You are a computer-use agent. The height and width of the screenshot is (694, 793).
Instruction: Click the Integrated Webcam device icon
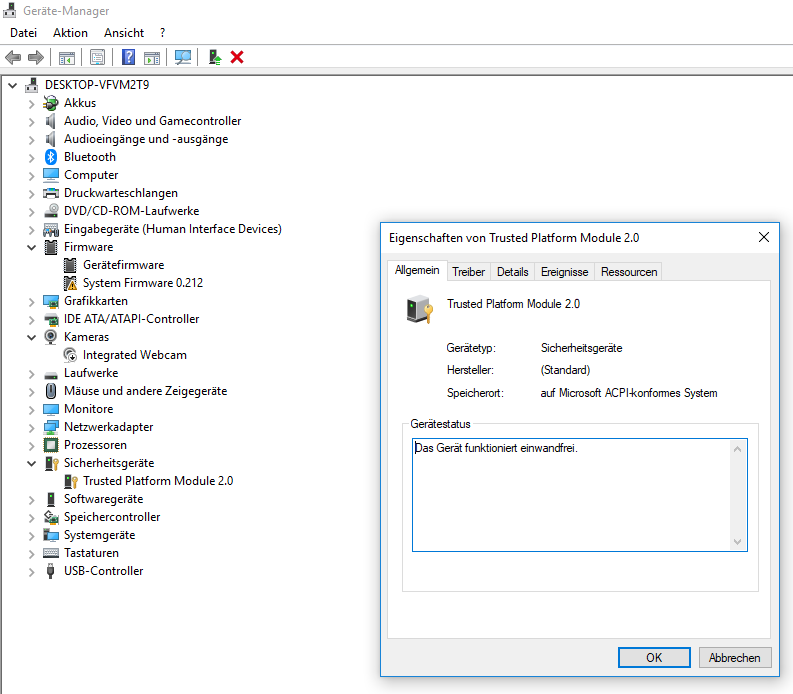[70, 355]
